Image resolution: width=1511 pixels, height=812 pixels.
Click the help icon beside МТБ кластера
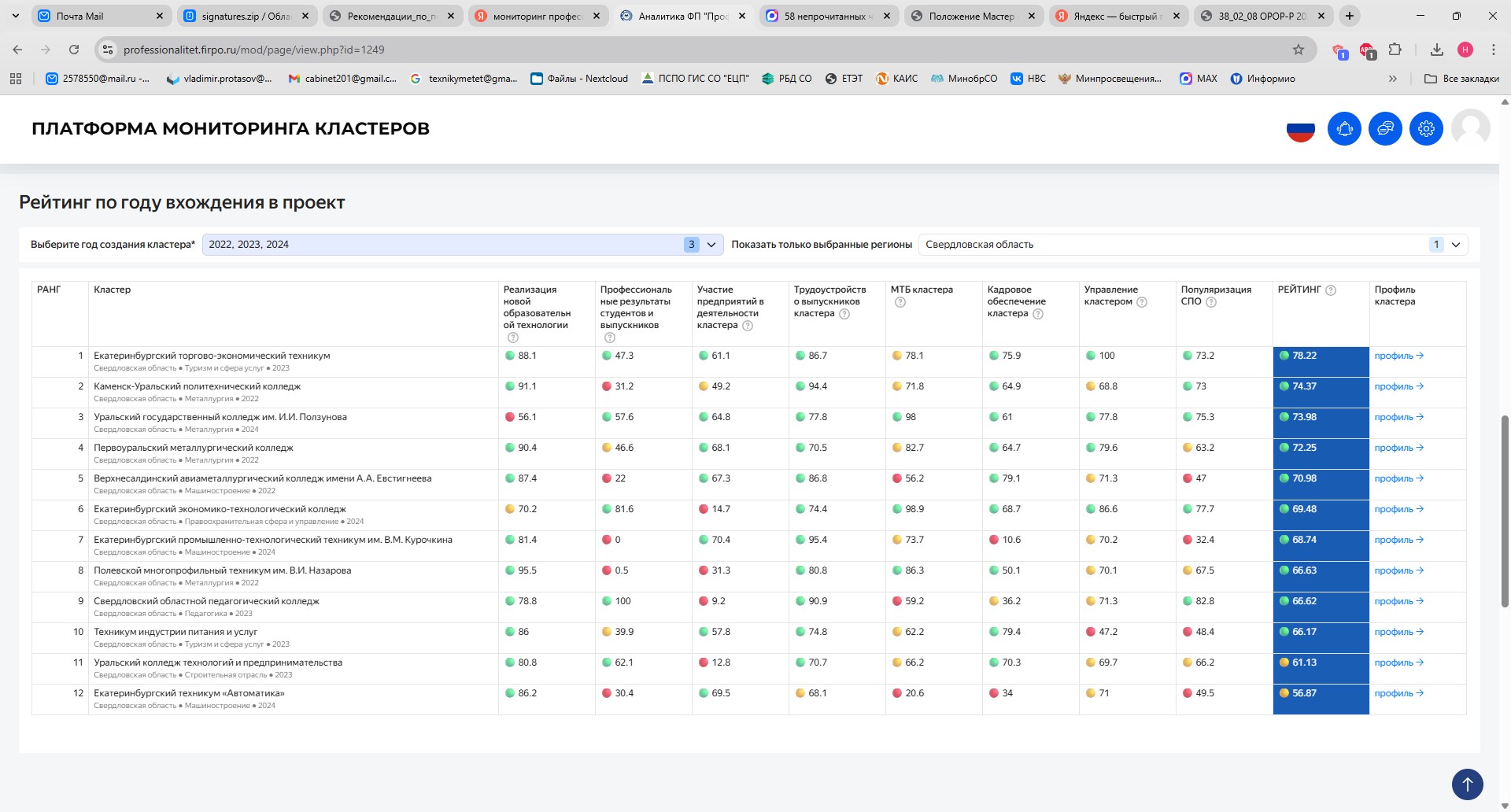[900, 302]
